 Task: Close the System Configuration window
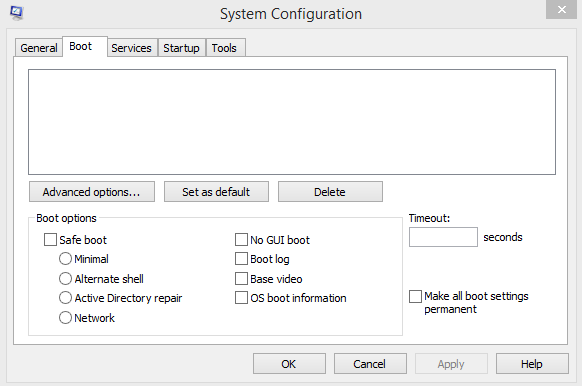[561, 9]
